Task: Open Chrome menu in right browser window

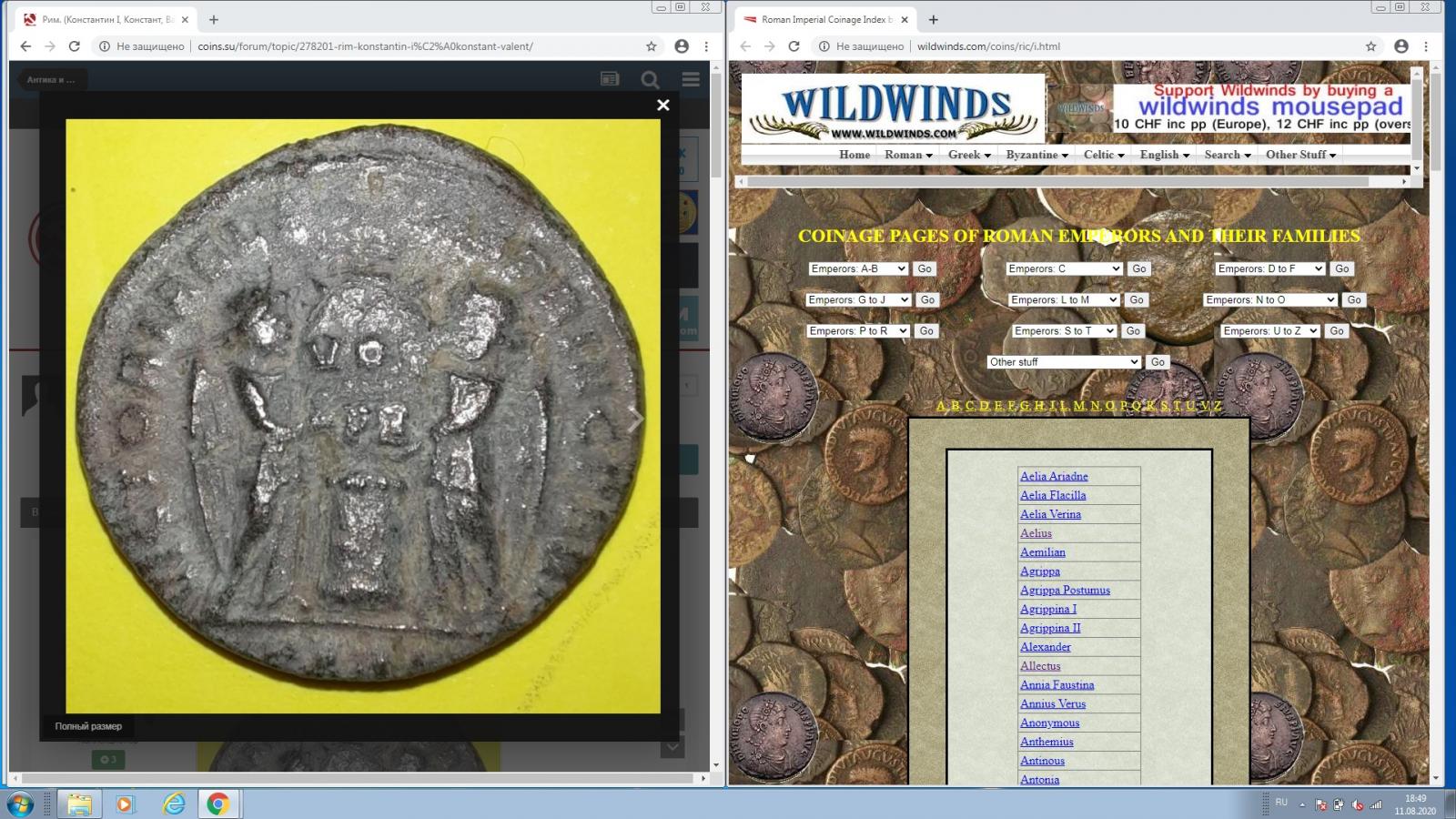Action: click(x=1426, y=46)
